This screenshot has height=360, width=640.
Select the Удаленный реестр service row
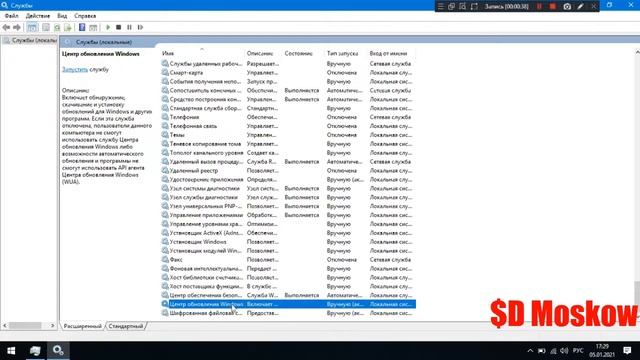pos(288,171)
